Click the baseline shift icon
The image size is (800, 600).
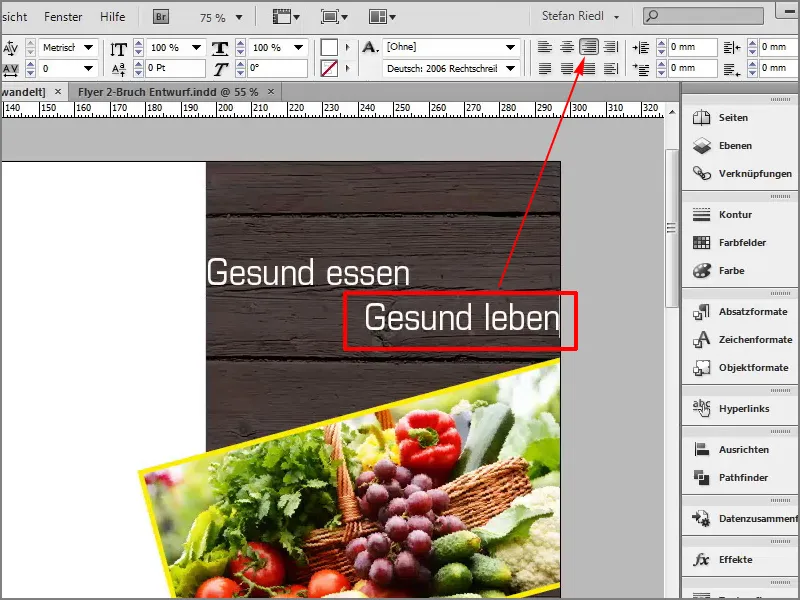118,69
